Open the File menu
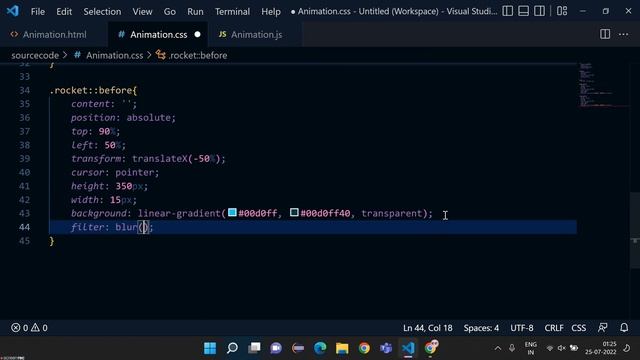The height and width of the screenshot is (360, 640). click(38, 11)
